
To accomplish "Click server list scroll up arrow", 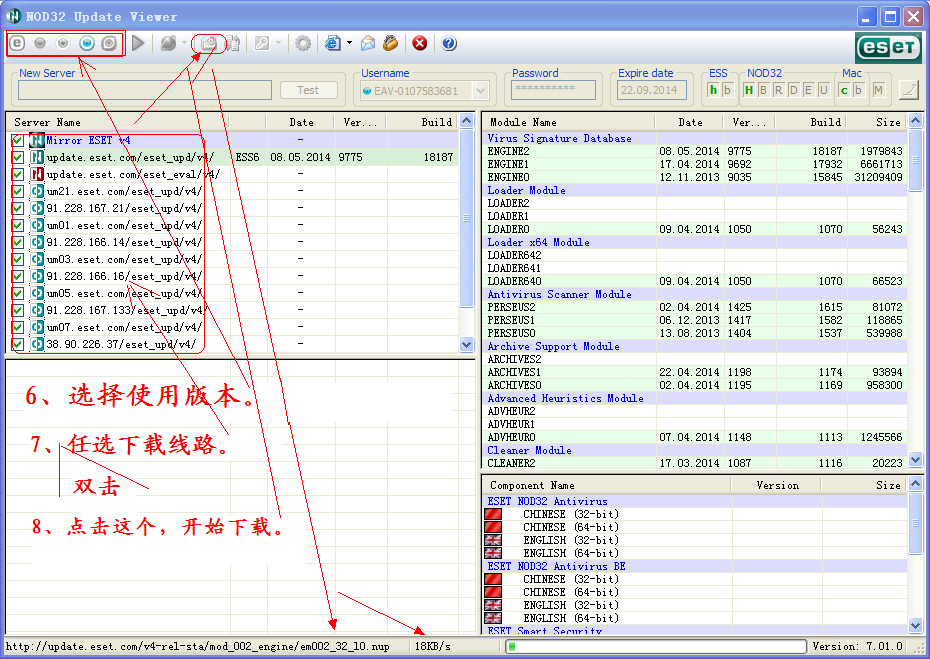I will point(467,121).
